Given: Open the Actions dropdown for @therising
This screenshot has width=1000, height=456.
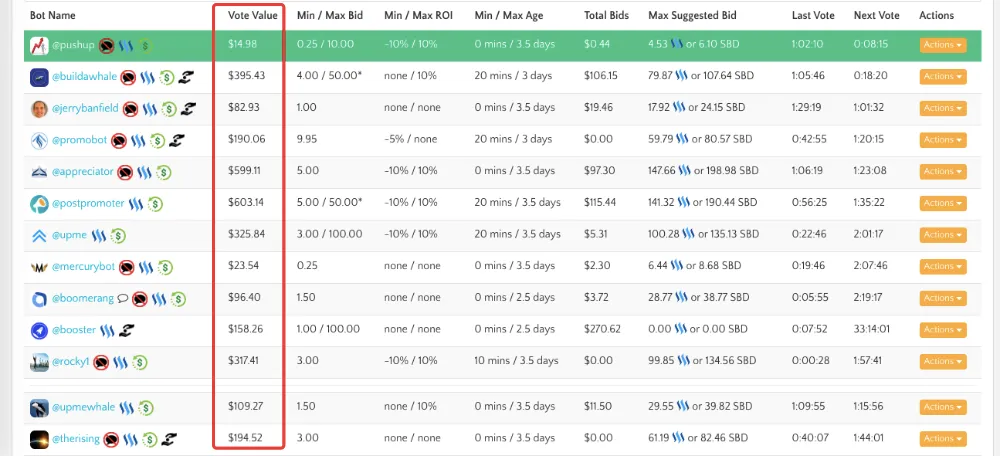Looking at the screenshot, I should coord(943,438).
